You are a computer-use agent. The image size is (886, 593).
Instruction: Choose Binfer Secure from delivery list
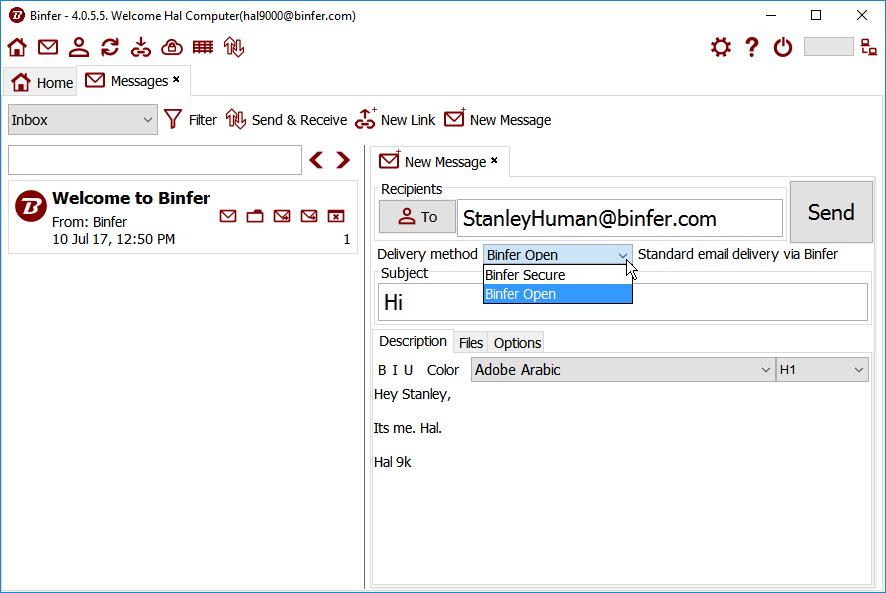tap(558, 275)
